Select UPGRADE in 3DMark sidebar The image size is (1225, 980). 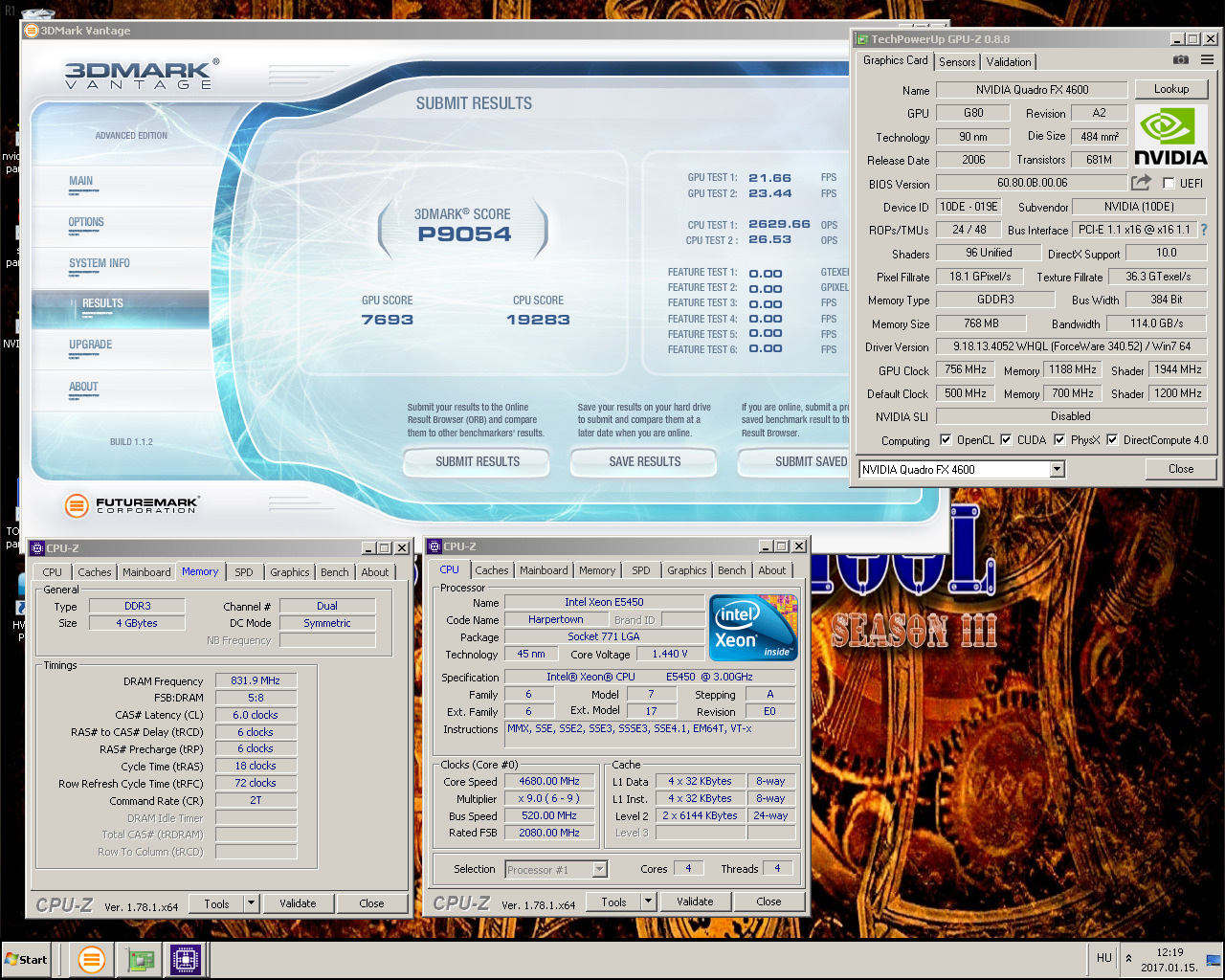[x=91, y=345]
